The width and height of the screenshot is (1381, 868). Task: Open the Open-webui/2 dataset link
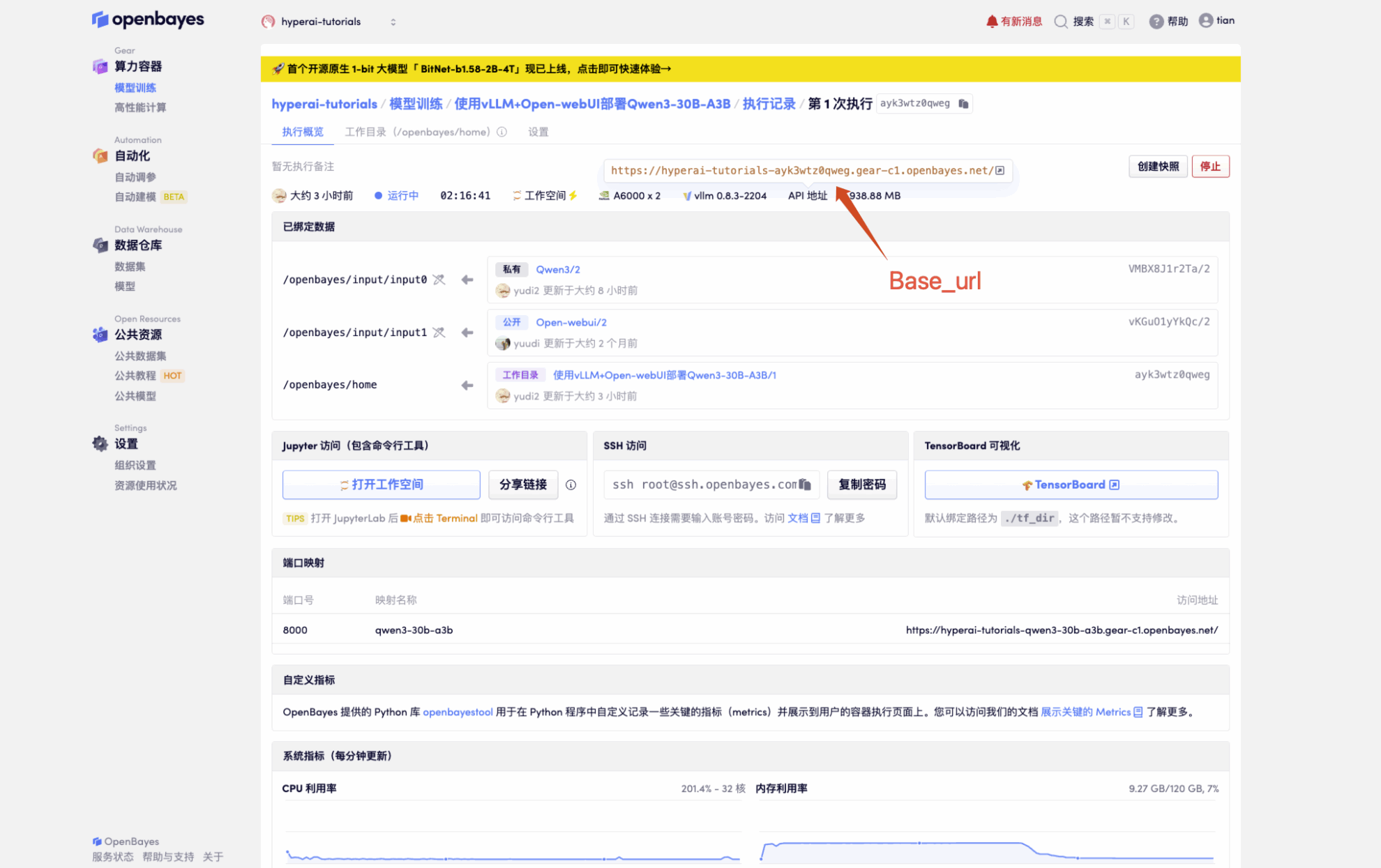[571, 322]
